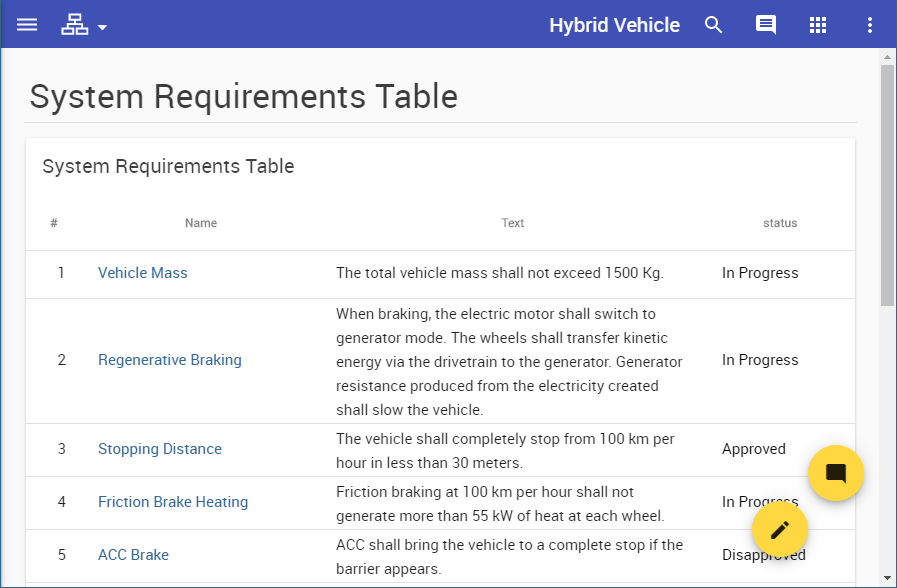The height and width of the screenshot is (588, 897).
Task: Open the Regenerative Braking requirement link
Action: [170, 360]
